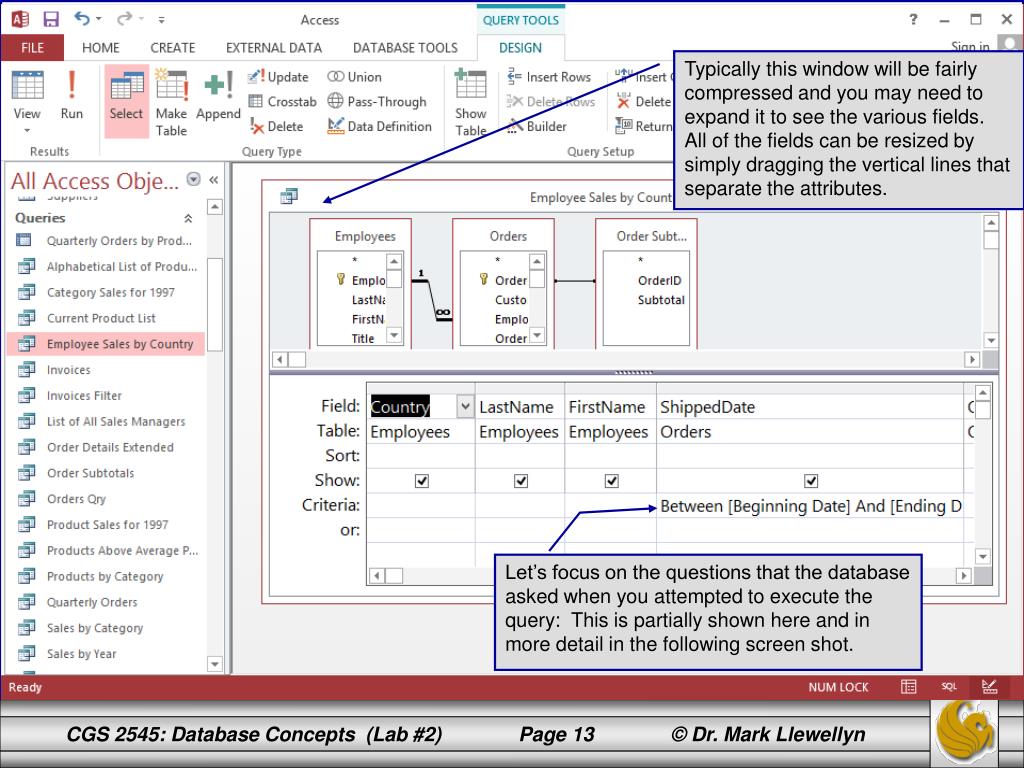Choose the Update query type
Screen dimensions: 1024x768
(278, 76)
